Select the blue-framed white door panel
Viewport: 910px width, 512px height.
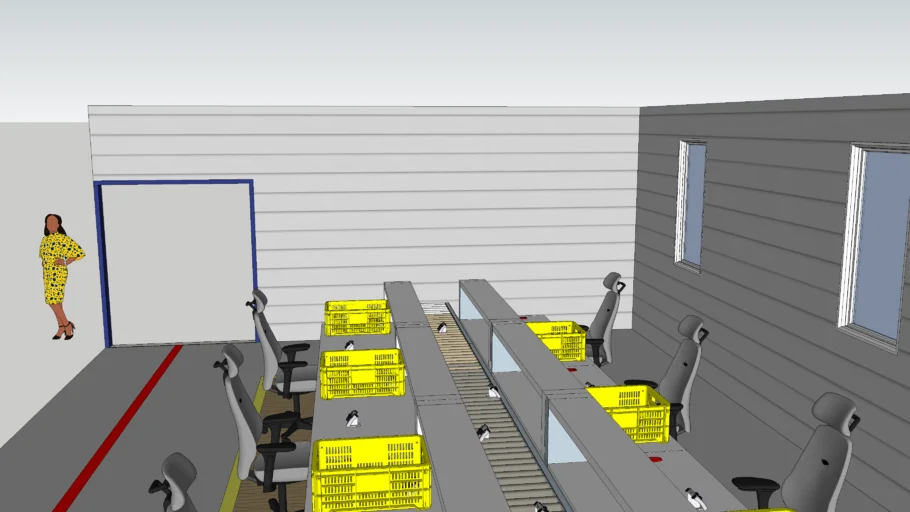click(x=177, y=262)
